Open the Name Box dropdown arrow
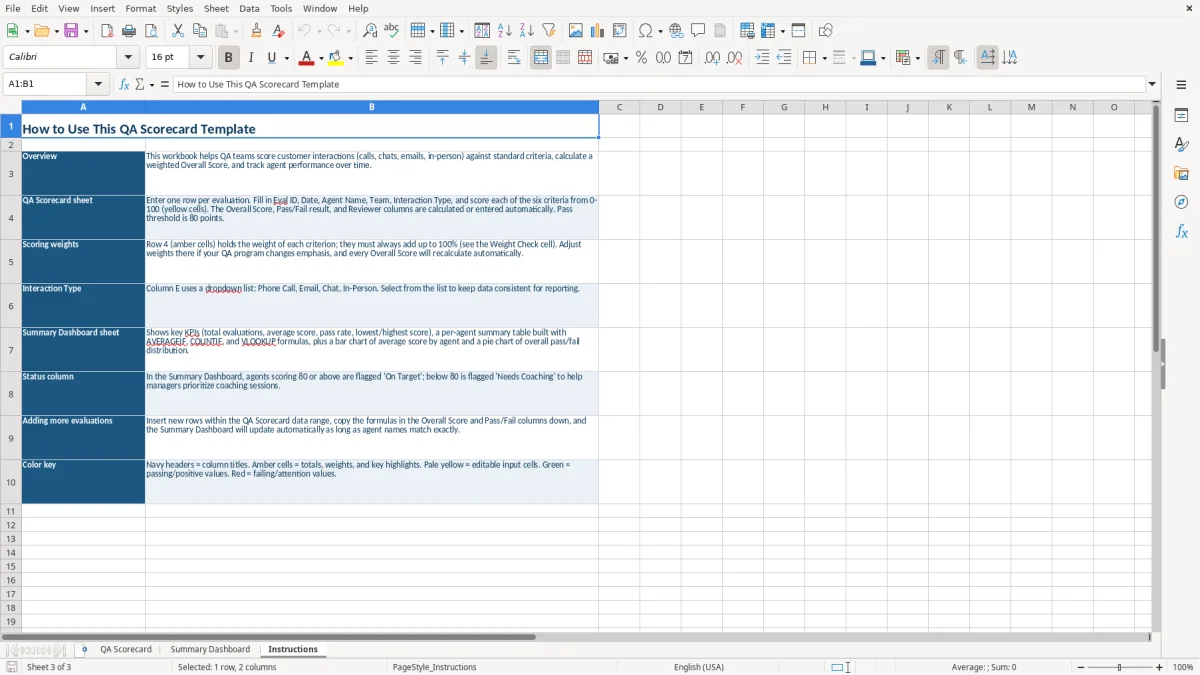This screenshot has width=1200, height=675. (98, 85)
